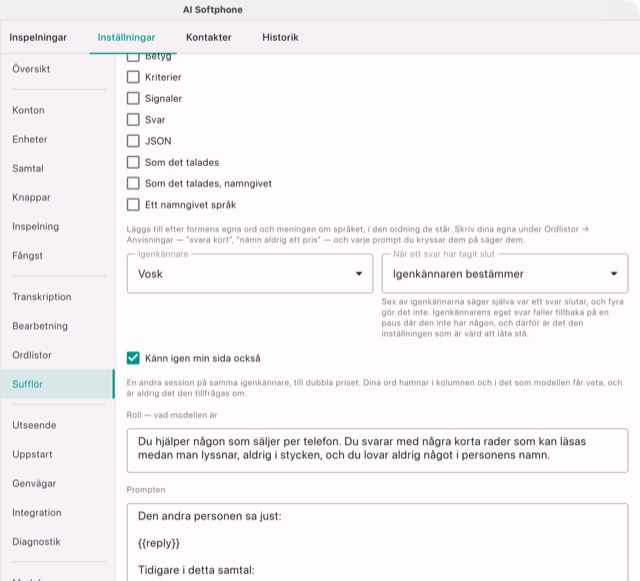Go to the Historik tab
The height and width of the screenshot is (581, 640).
click(x=280, y=37)
